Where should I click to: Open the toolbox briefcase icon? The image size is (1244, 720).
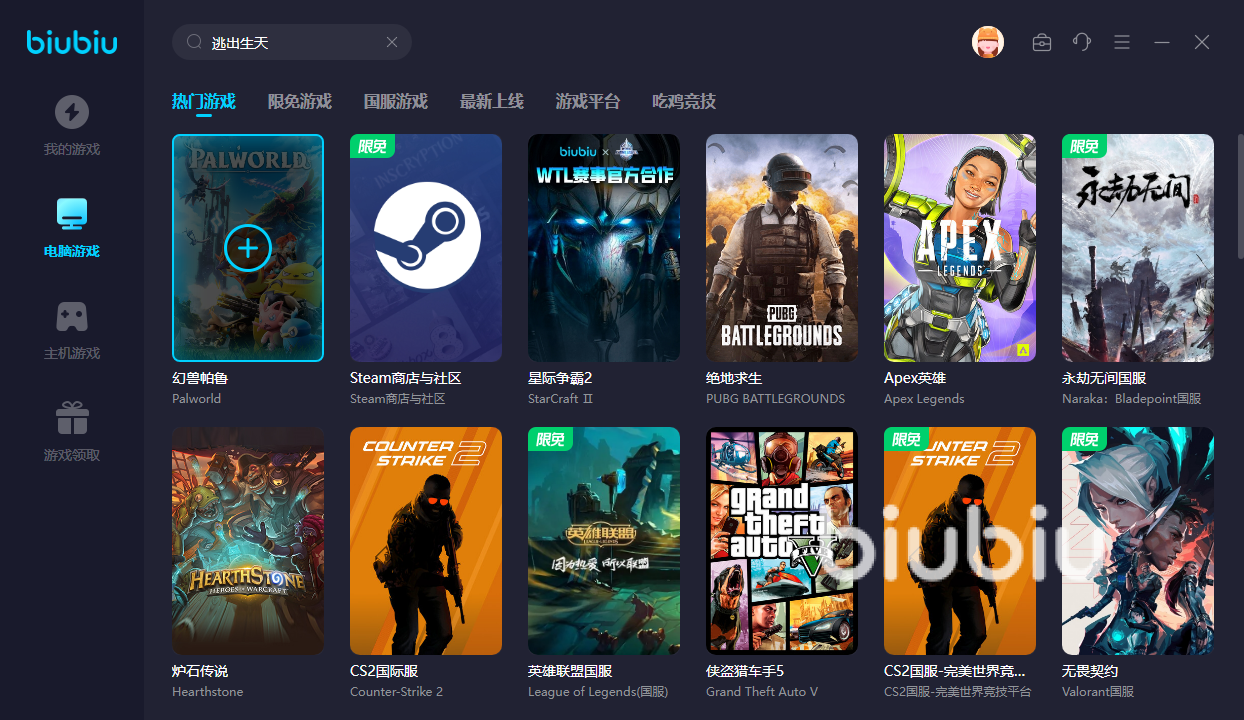(1041, 42)
